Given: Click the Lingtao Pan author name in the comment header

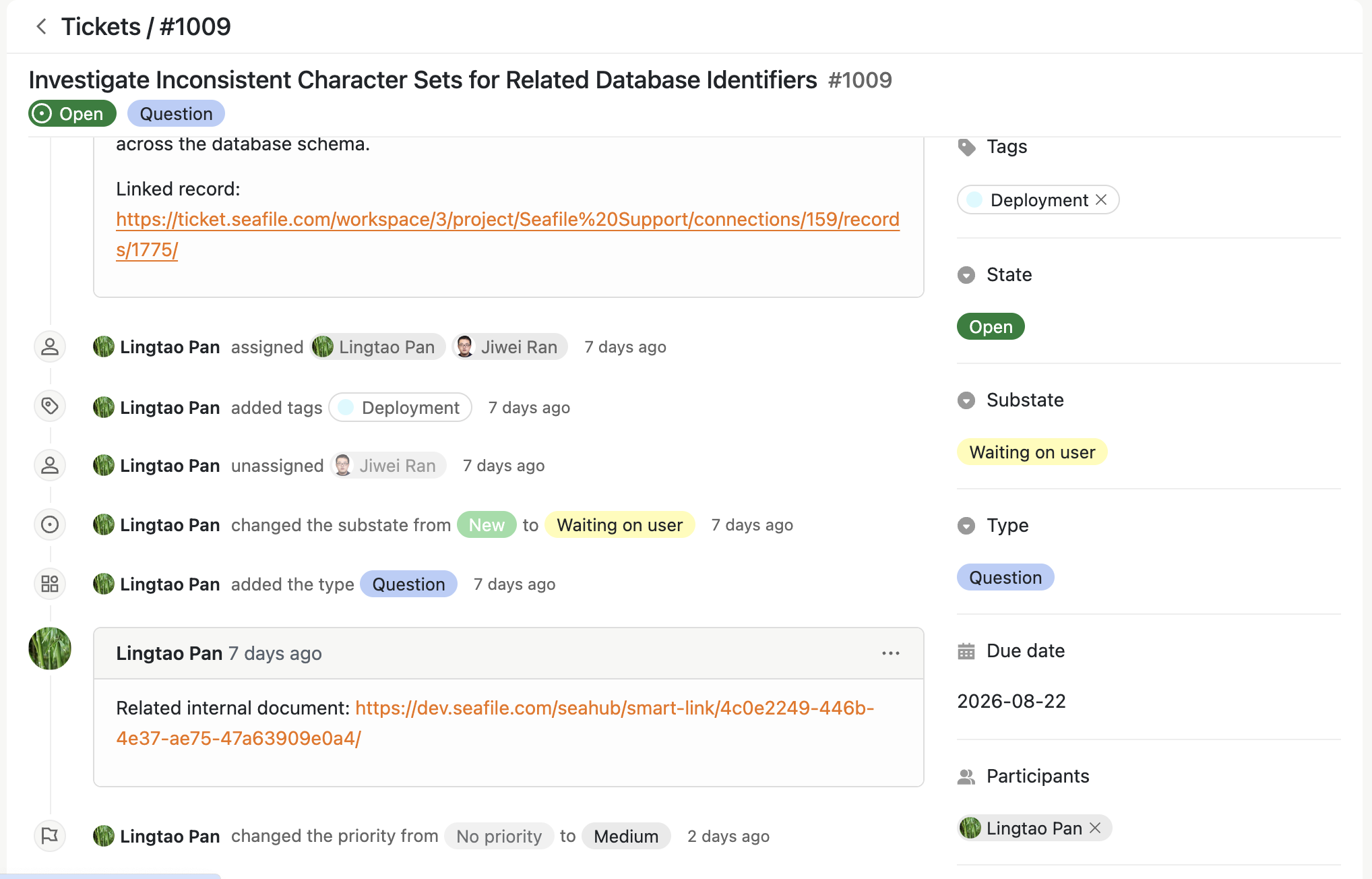Looking at the screenshot, I should 169,653.
